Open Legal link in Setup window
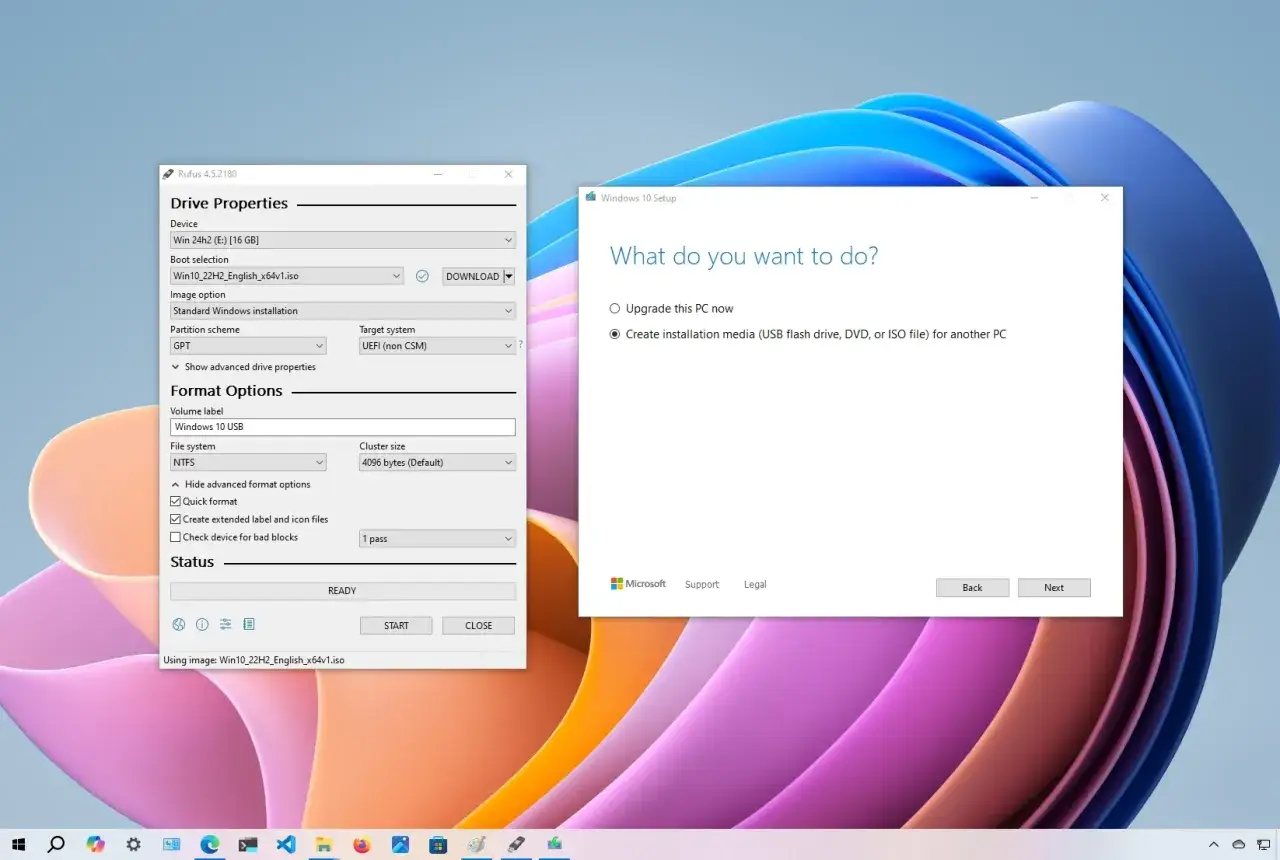Screen dimensions: 1280x860 coord(755,584)
